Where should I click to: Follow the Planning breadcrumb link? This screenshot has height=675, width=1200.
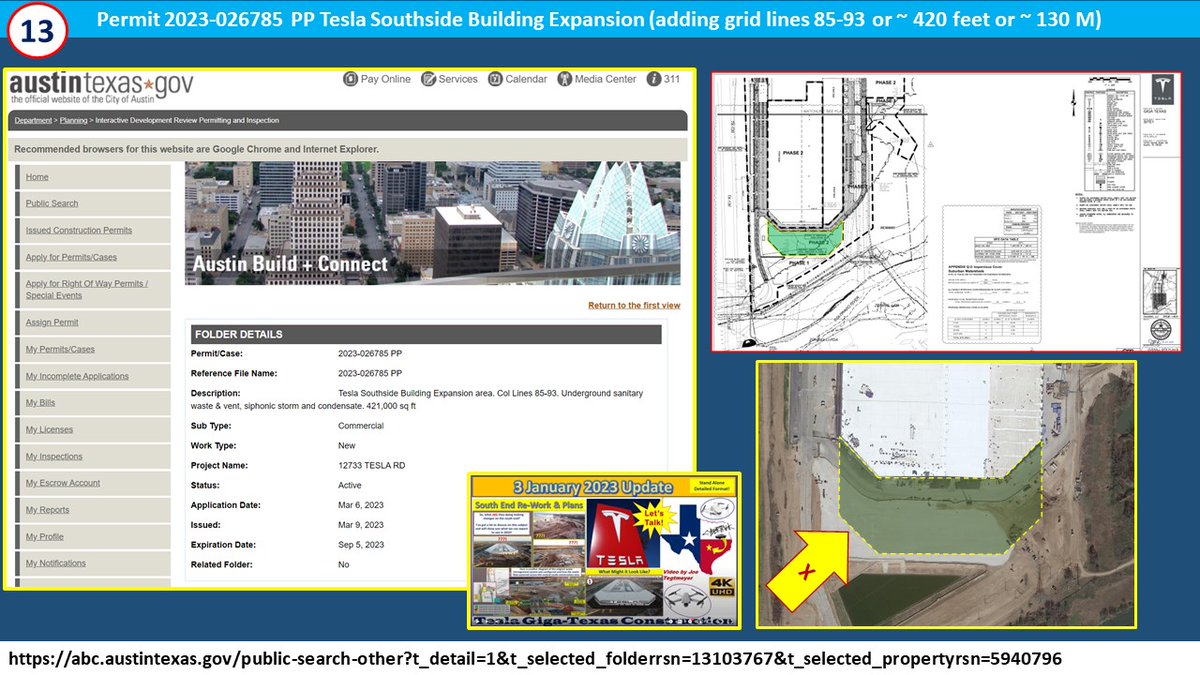click(73, 120)
